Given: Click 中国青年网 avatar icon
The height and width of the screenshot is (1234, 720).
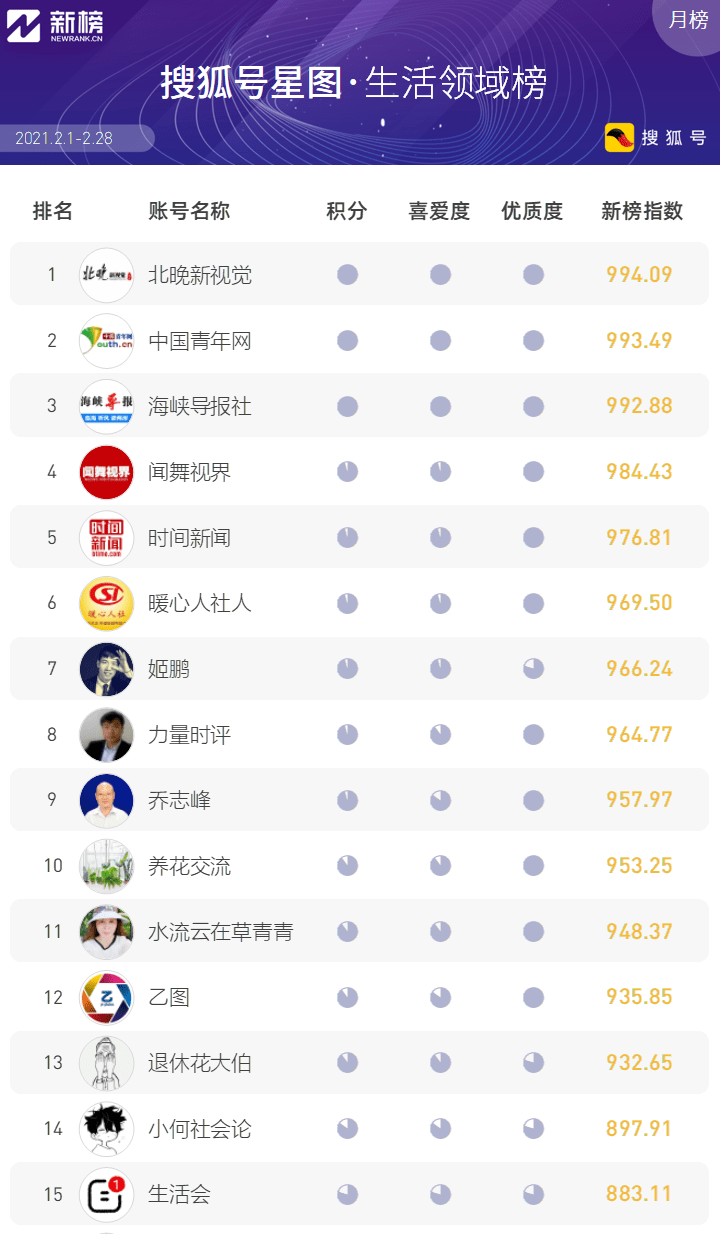Looking at the screenshot, I should tap(106, 340).
